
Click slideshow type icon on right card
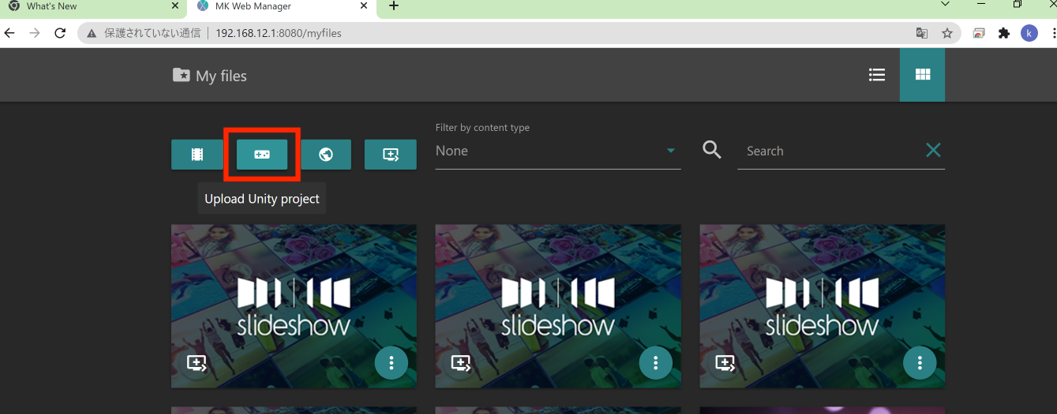pyautogui.click(x=725, y=364)
